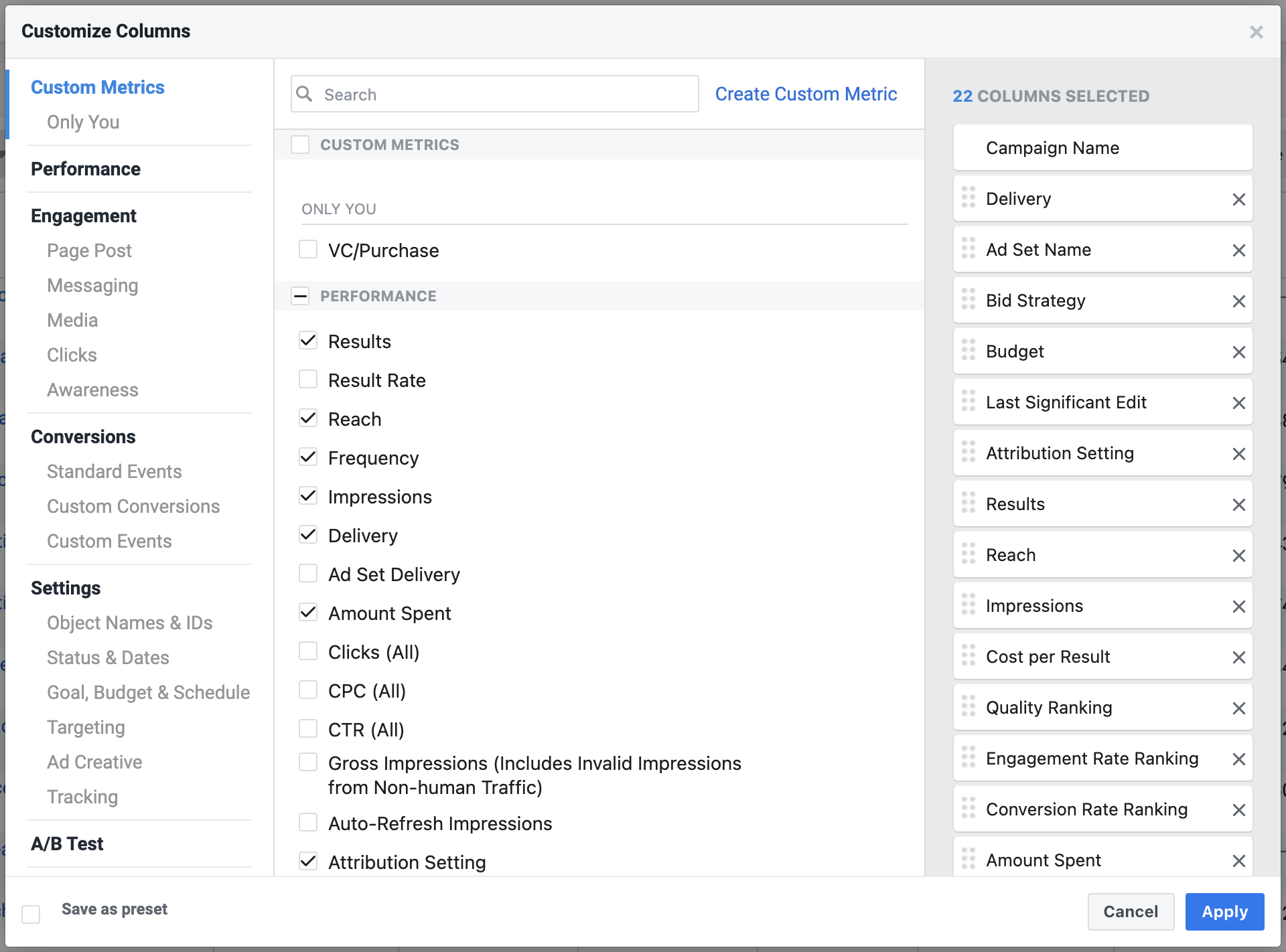Click drag handle beside Budget

pyautogui.click(x=969, y=349)
